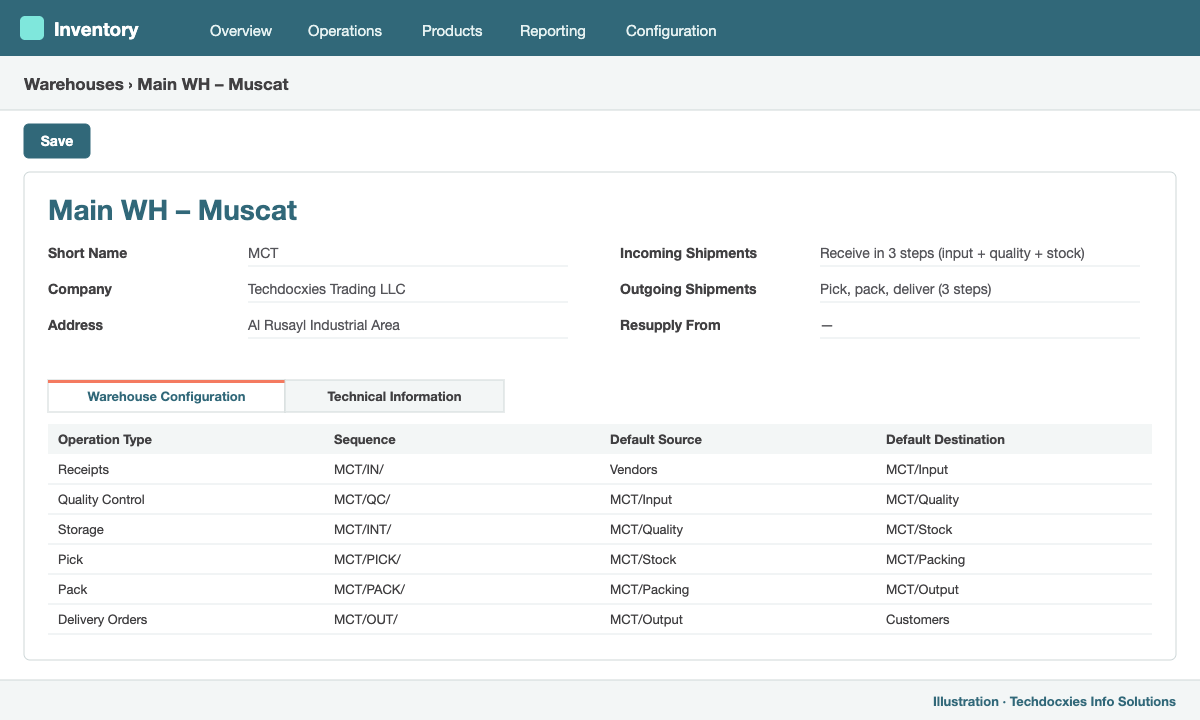Click the Incoming Shipments label
Viewport: 1200px width, 720px height.
tap(688, 253)
